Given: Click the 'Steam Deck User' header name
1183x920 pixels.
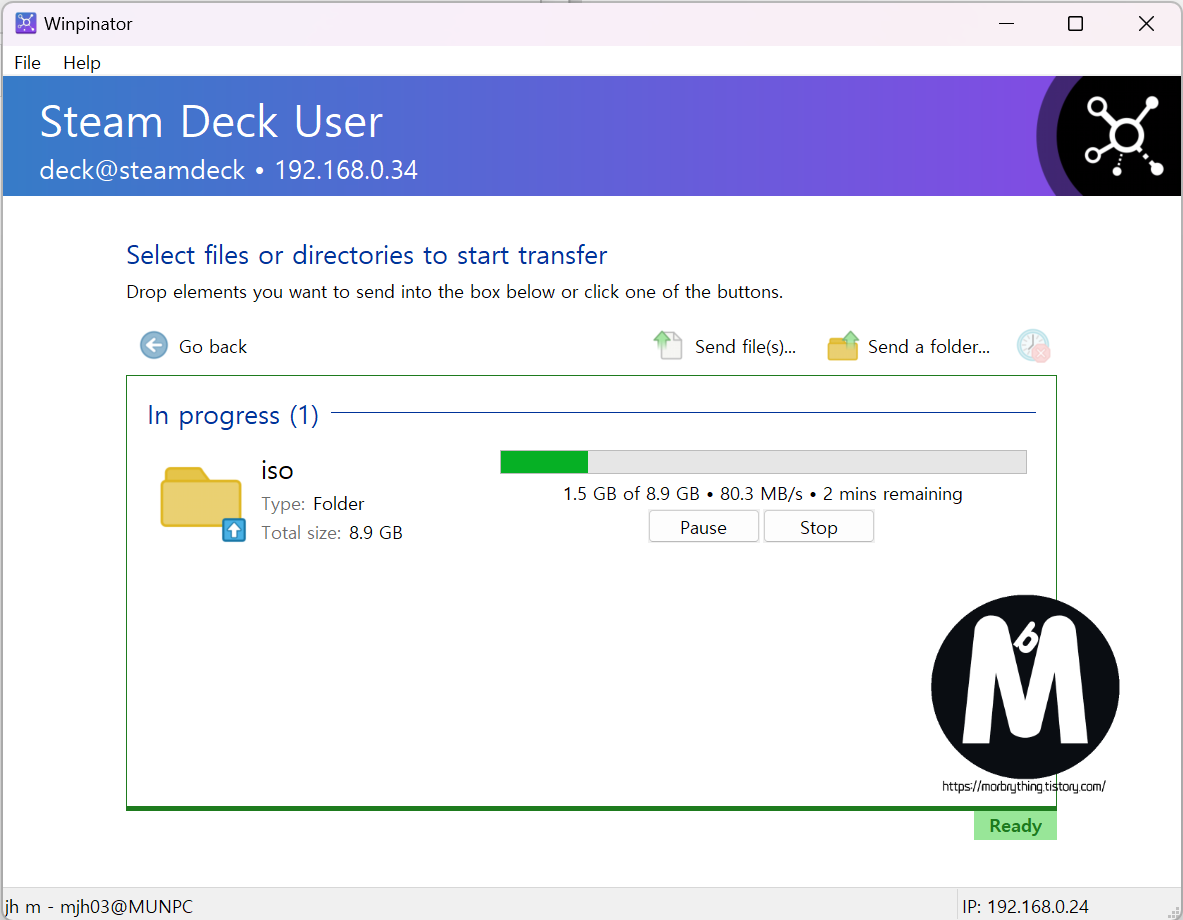Looking at the screenshot, I should 211,122.
